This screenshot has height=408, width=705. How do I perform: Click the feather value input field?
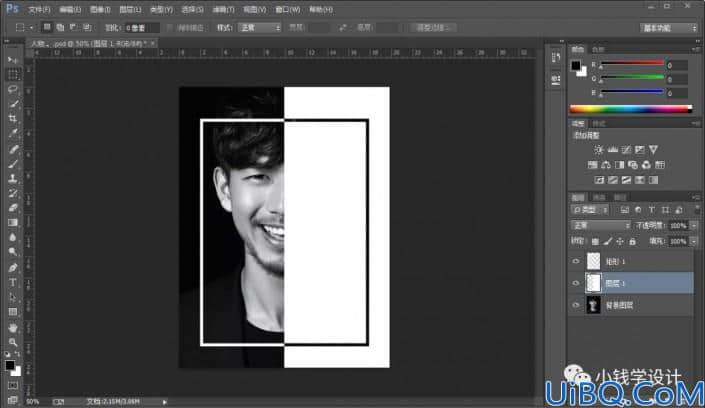click(142, 28)
